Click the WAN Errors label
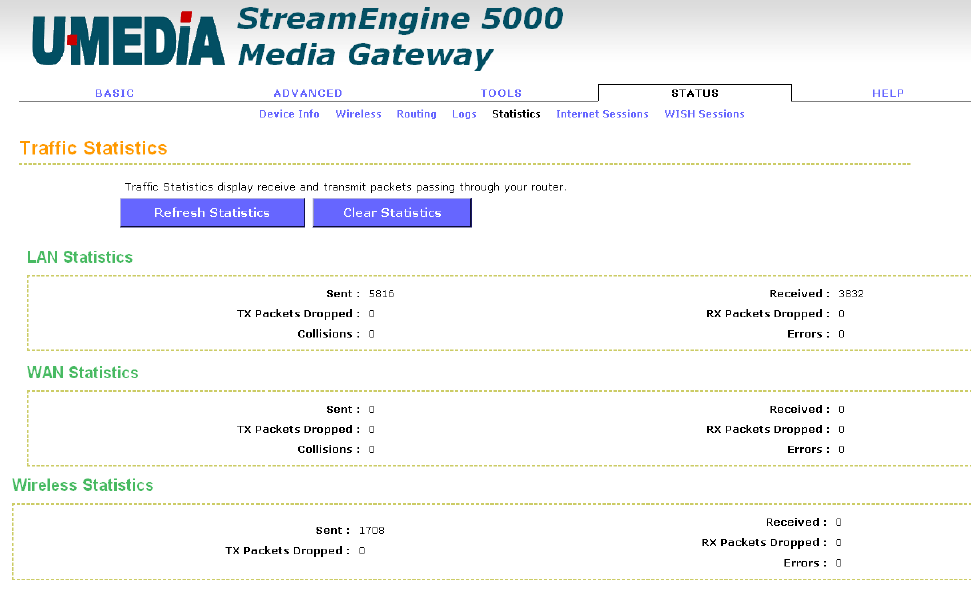 (x=808, y=449)
